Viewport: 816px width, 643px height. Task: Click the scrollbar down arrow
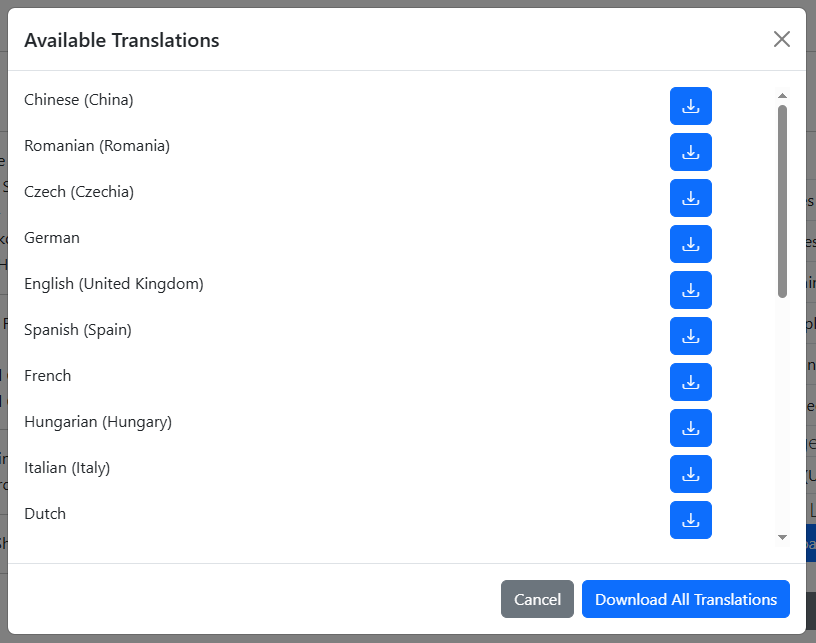pos(782,538)
